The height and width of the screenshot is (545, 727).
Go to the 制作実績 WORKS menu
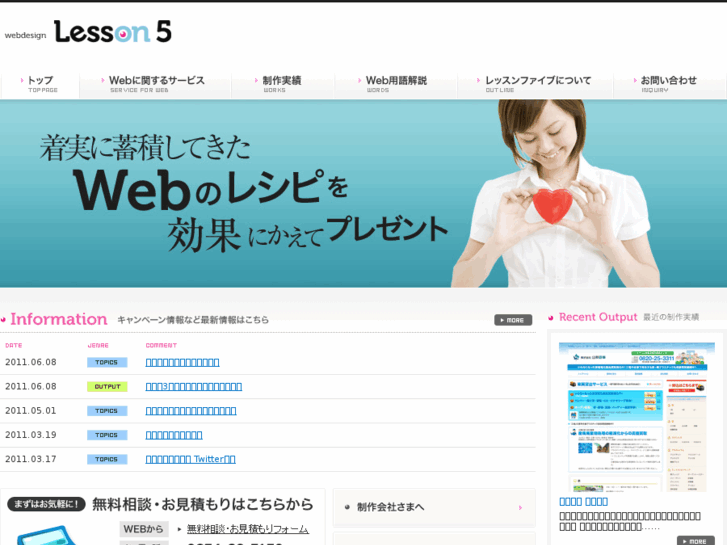[x=282, y=84]
